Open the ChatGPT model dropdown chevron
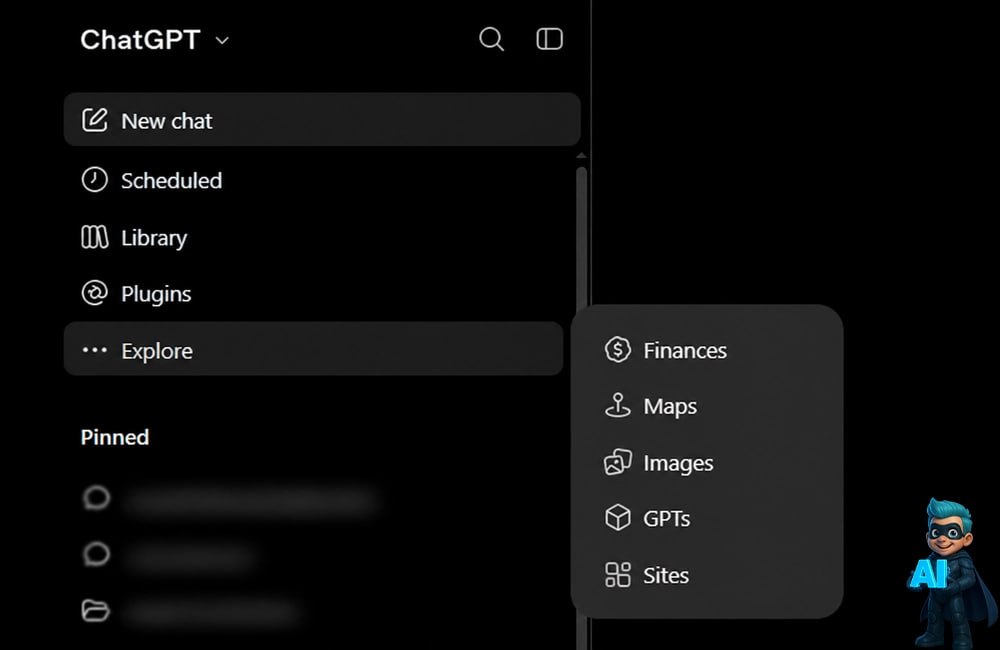This screenshot has height=650, width=1000. tap(222, 41)
